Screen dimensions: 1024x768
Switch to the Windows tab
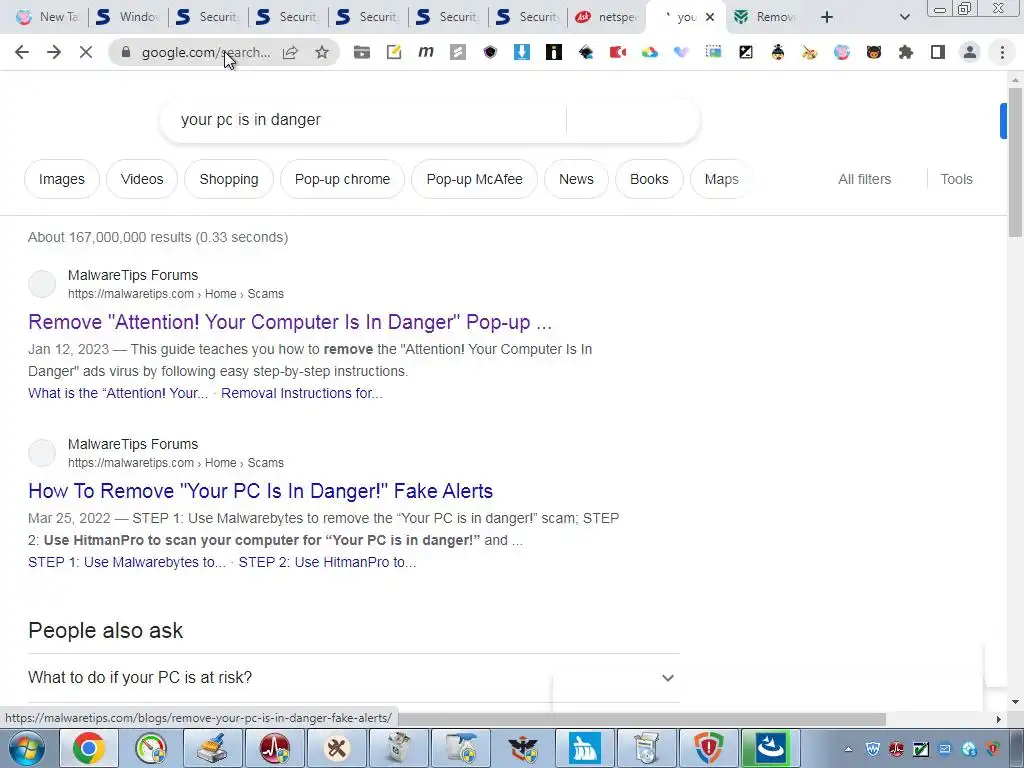click(128, 17)
